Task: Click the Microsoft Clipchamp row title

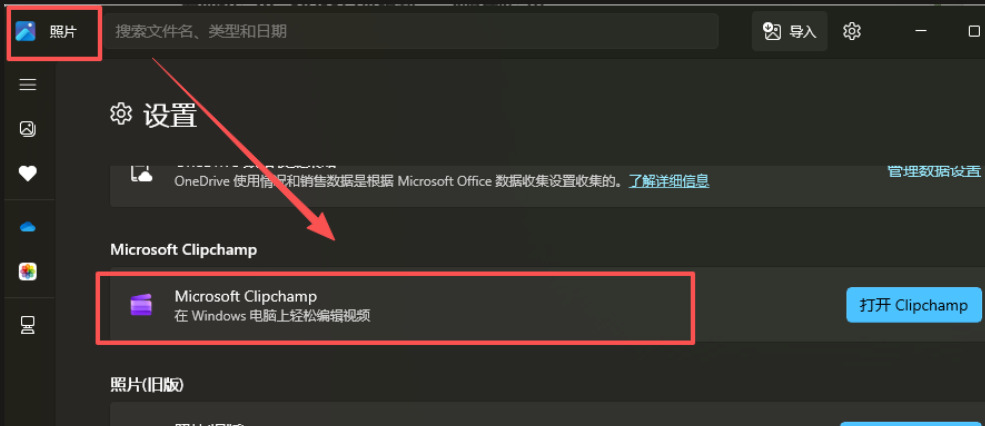Action: point(246,295)
